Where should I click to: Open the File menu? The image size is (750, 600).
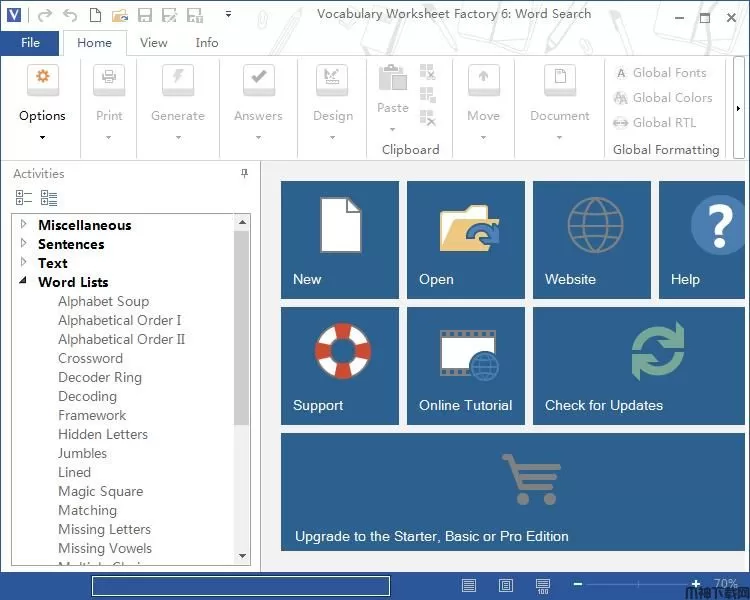point(30,43)
